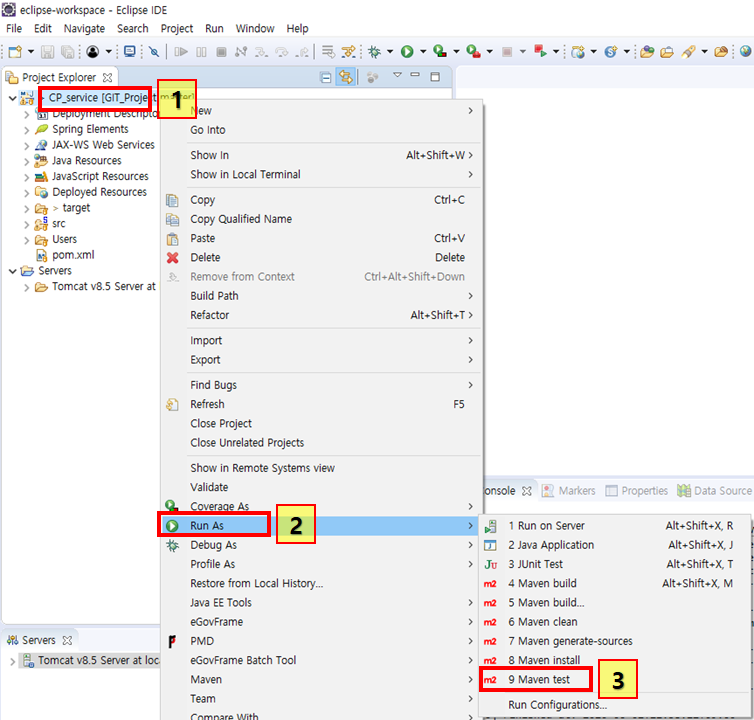Expand the Spring Elements node
754x720 pixels.
pyautogui.click(x=27, y=130)
